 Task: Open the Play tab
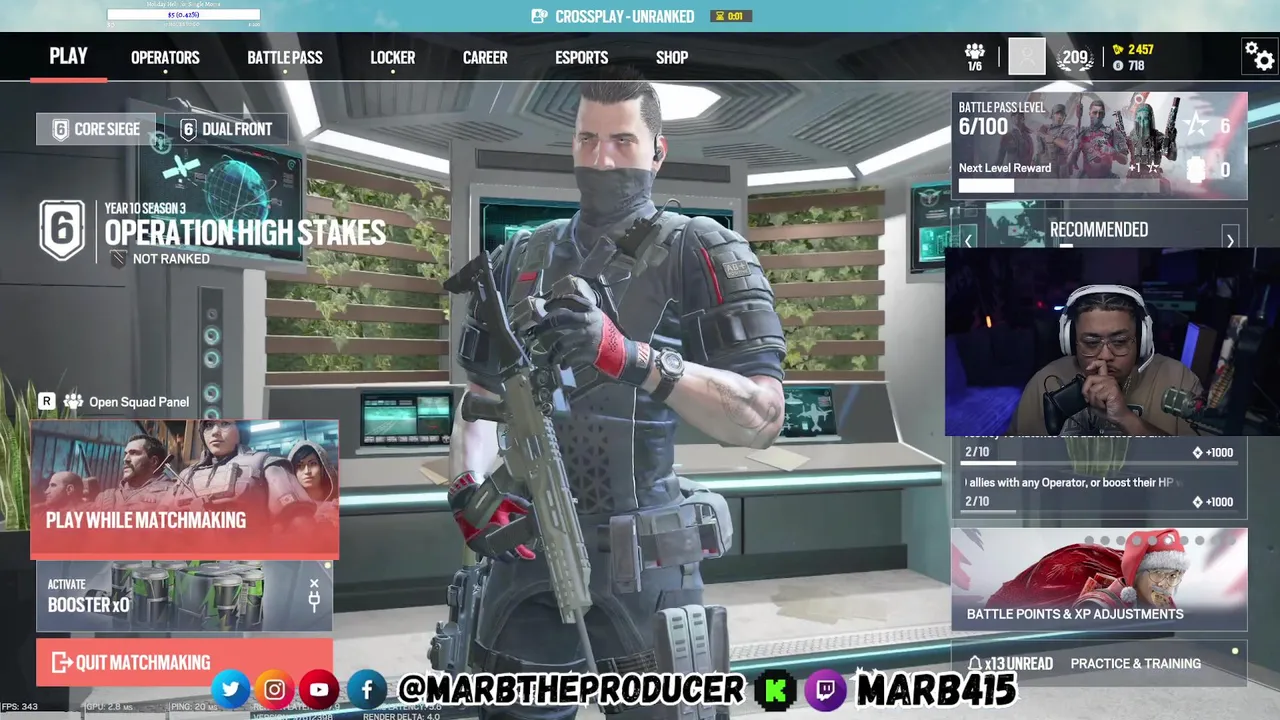pos(68,56)
